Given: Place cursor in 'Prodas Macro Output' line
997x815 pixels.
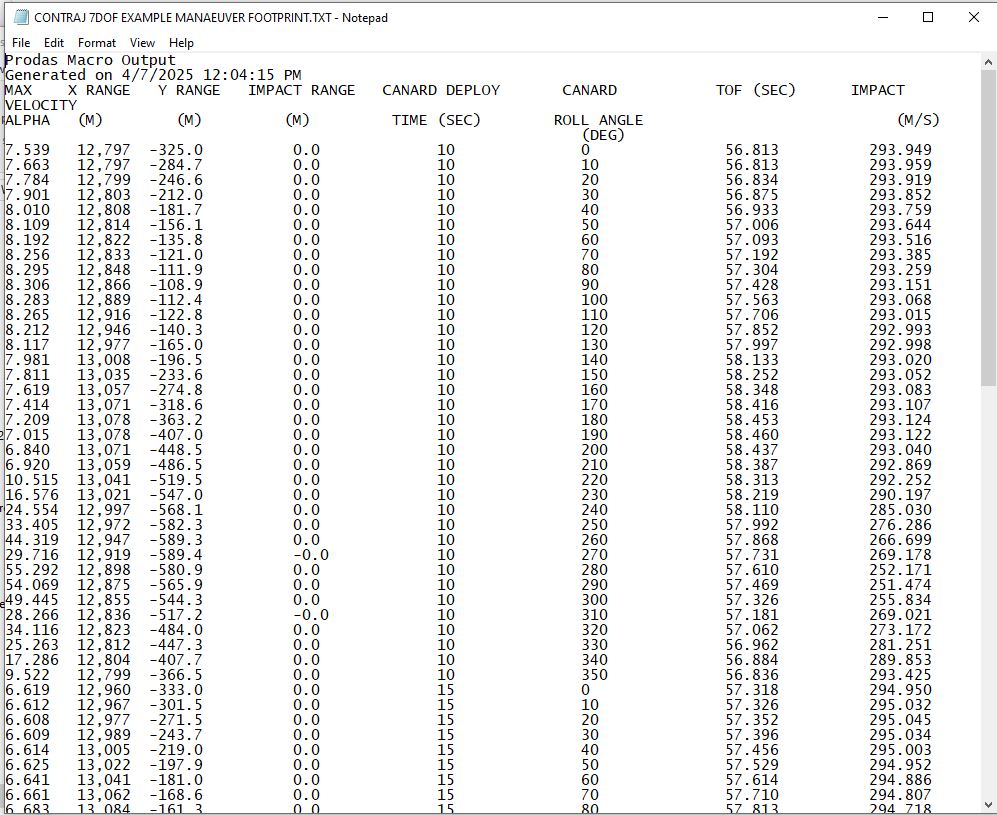Looking at the screenshot, I should (x=90, y=60).
